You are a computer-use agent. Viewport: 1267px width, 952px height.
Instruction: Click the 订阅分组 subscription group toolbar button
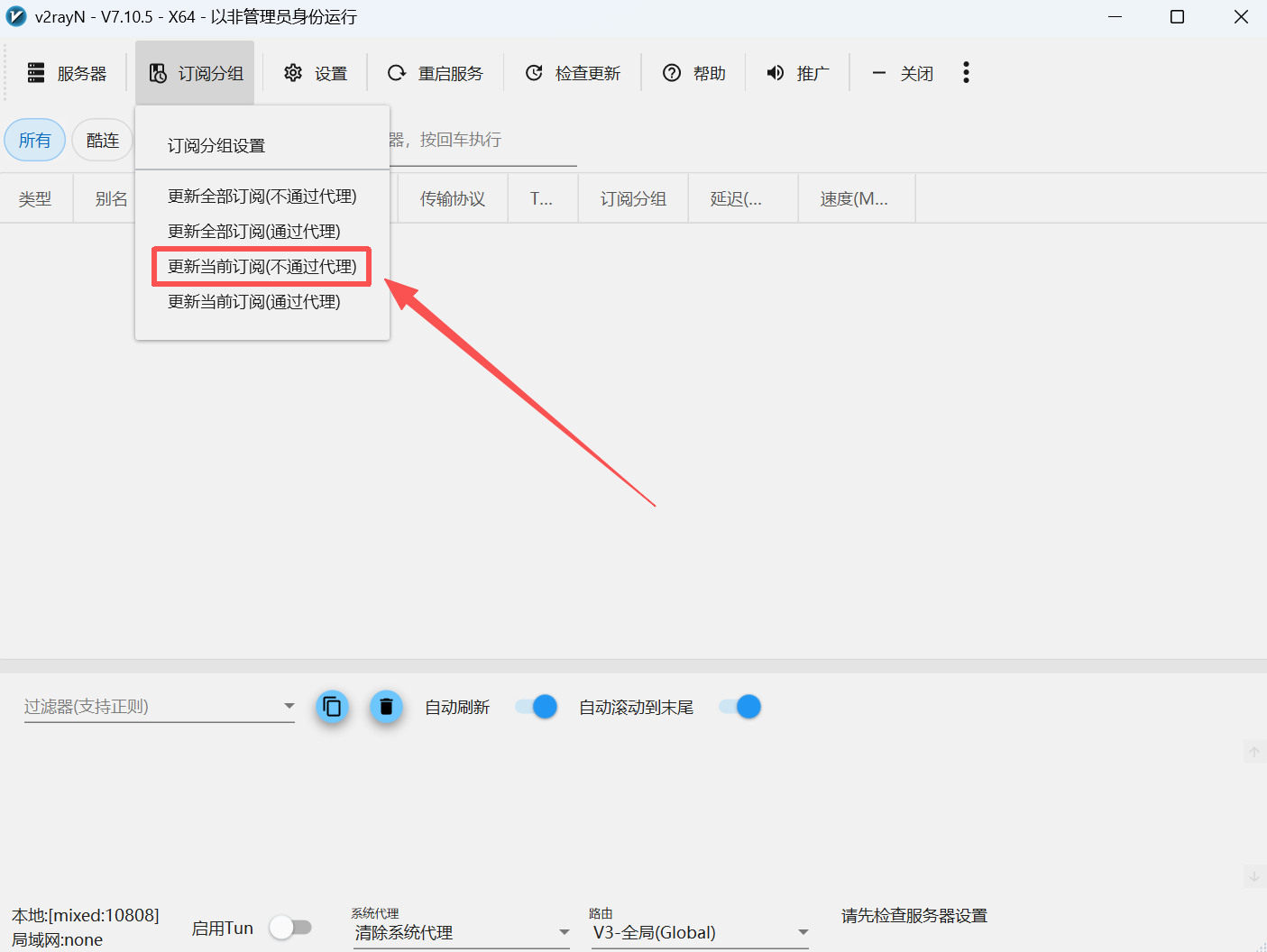coord(196,73)
